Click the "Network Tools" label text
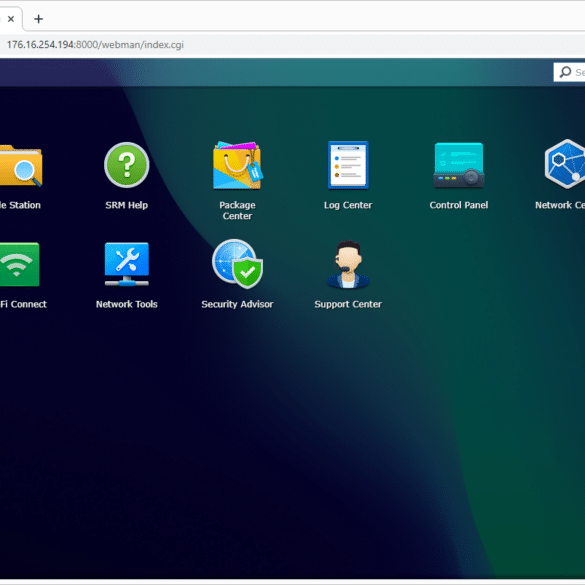Screen dimensions: 585x585 (126, 304)
